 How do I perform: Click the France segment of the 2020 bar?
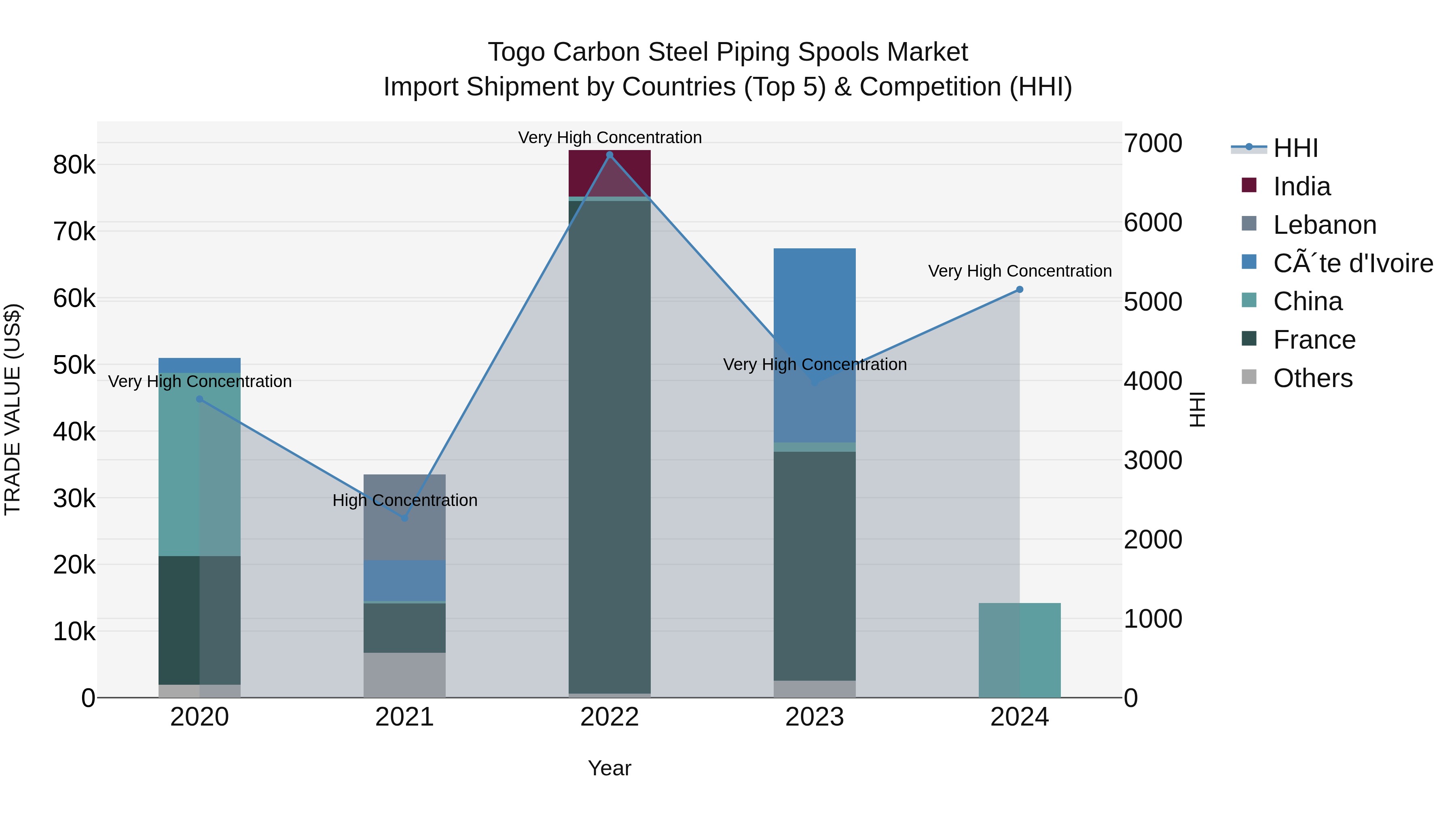pos(199,620)
